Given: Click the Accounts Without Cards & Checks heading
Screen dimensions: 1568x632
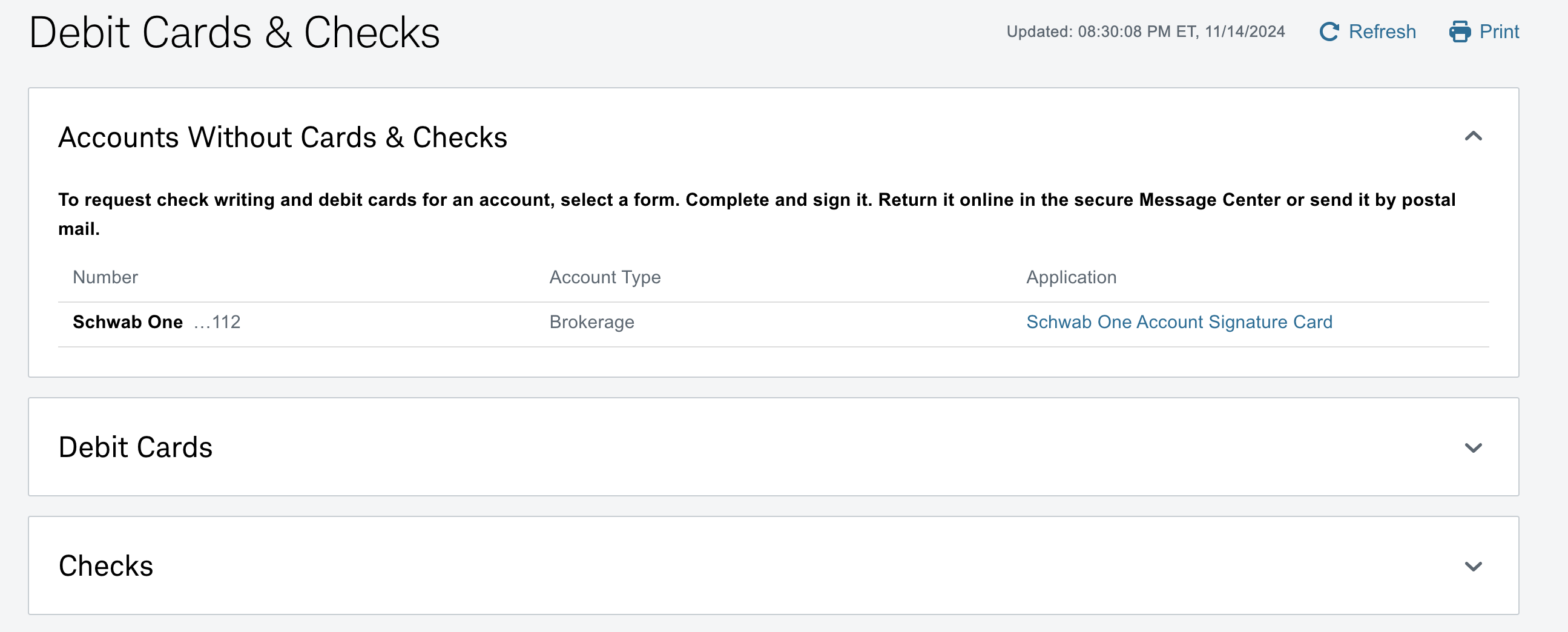Looking at the screenshot, I should pyautogui.click(x=283, y=137).
